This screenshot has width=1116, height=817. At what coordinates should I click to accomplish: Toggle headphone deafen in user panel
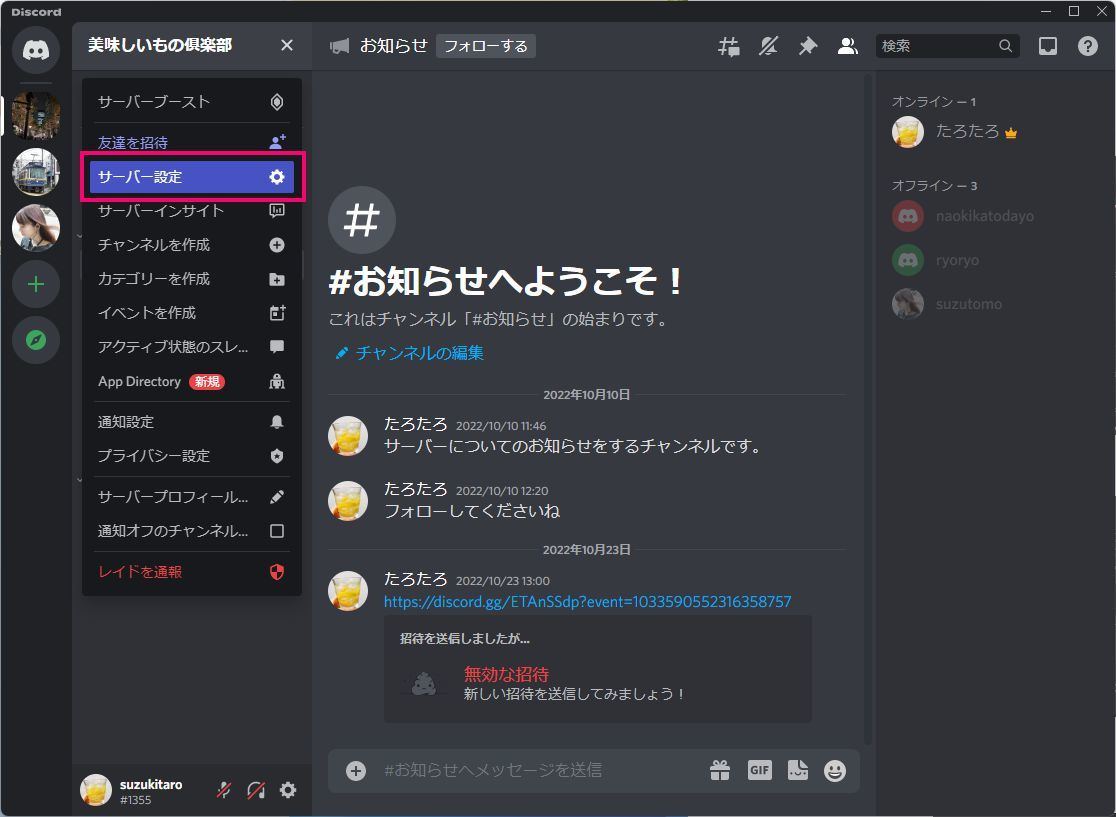tap(256, 789)
